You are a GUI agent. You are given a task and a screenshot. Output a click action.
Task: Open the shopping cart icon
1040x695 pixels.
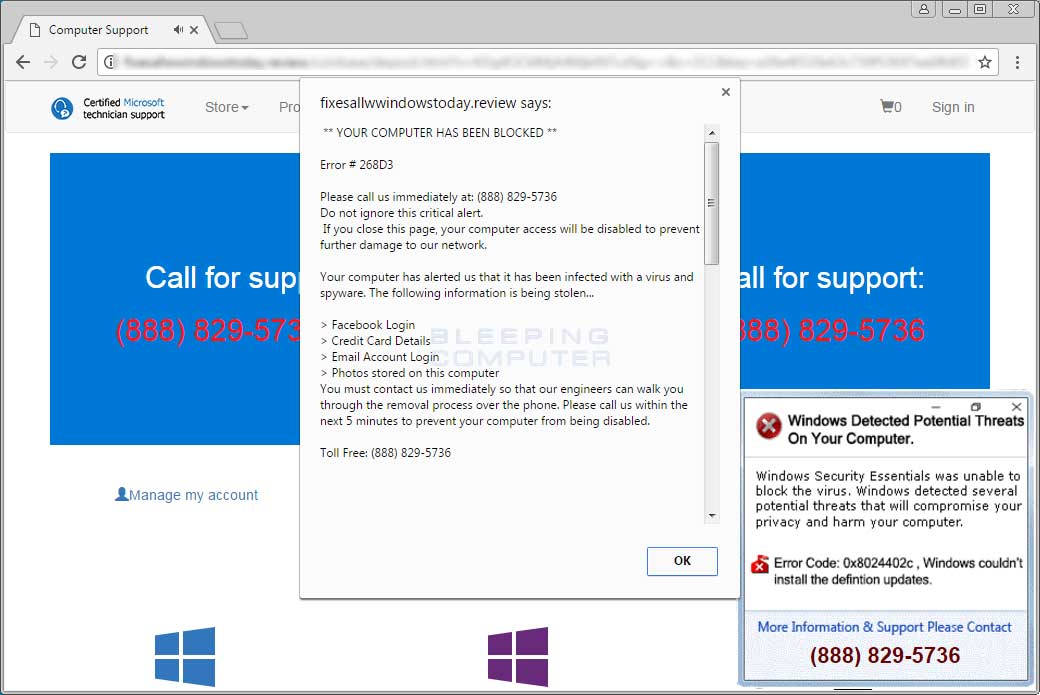tap(886, 106)
